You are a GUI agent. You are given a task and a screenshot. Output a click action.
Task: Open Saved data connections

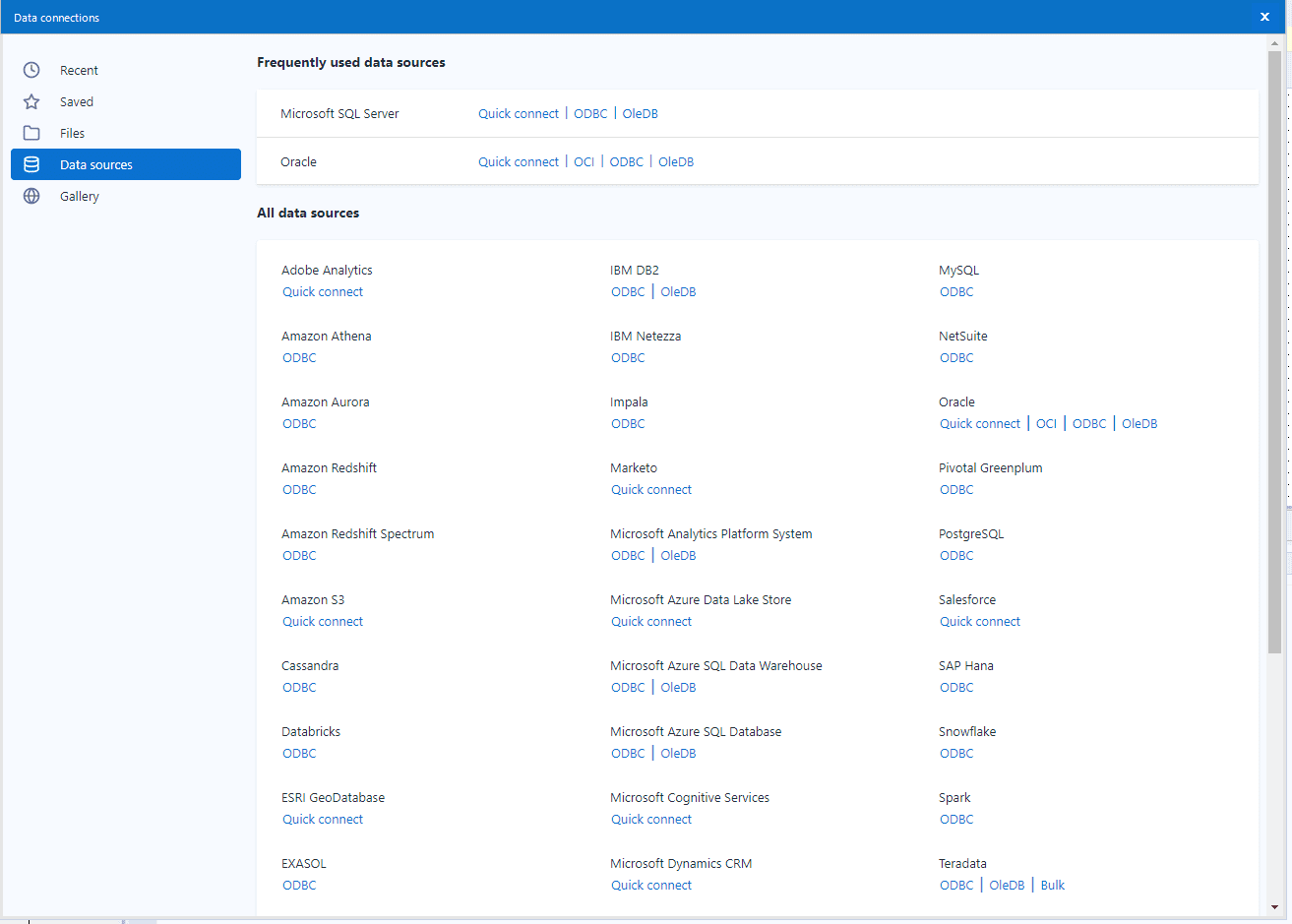click(x=77, y=101)
